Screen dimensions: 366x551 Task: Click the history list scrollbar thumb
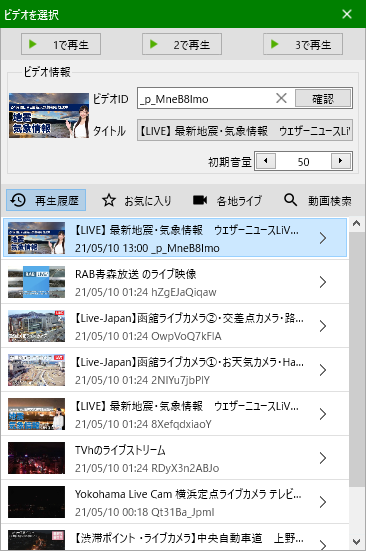coord(357,358)
